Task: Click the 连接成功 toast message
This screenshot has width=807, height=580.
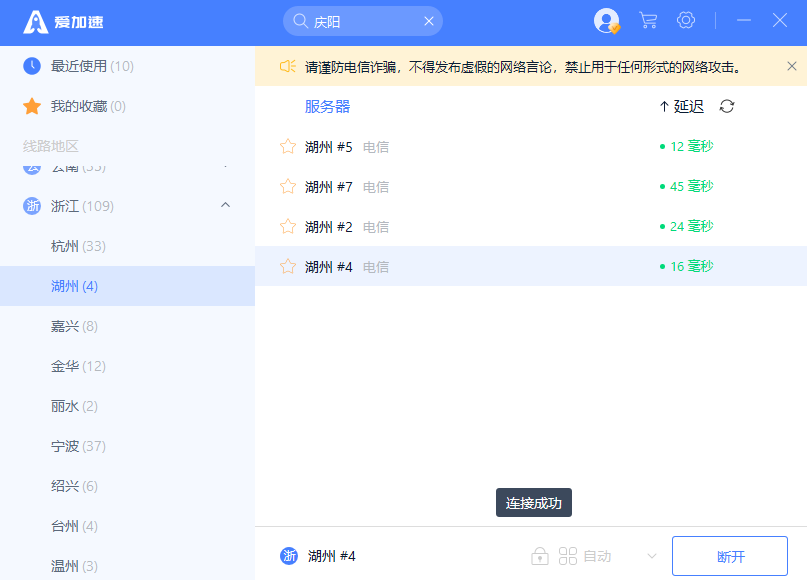Action: click(534, 503)
